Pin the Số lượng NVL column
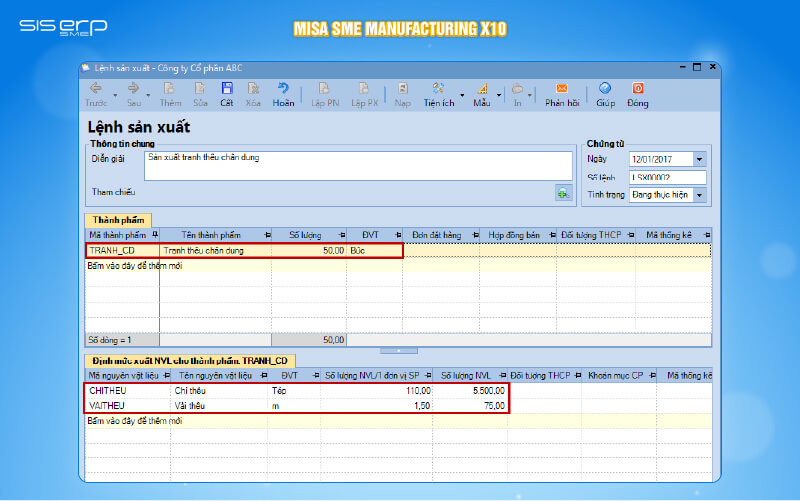The image size is (800, 501). (503, 375)
